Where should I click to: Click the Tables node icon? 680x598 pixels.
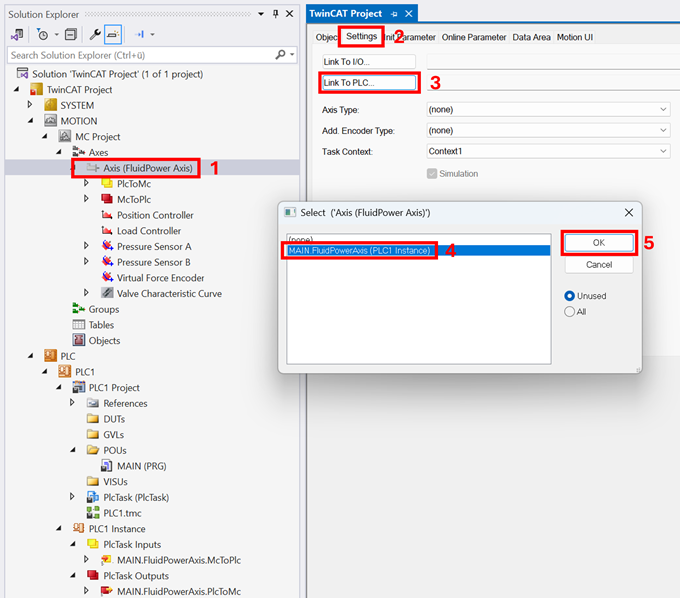(x=78, y=324)
